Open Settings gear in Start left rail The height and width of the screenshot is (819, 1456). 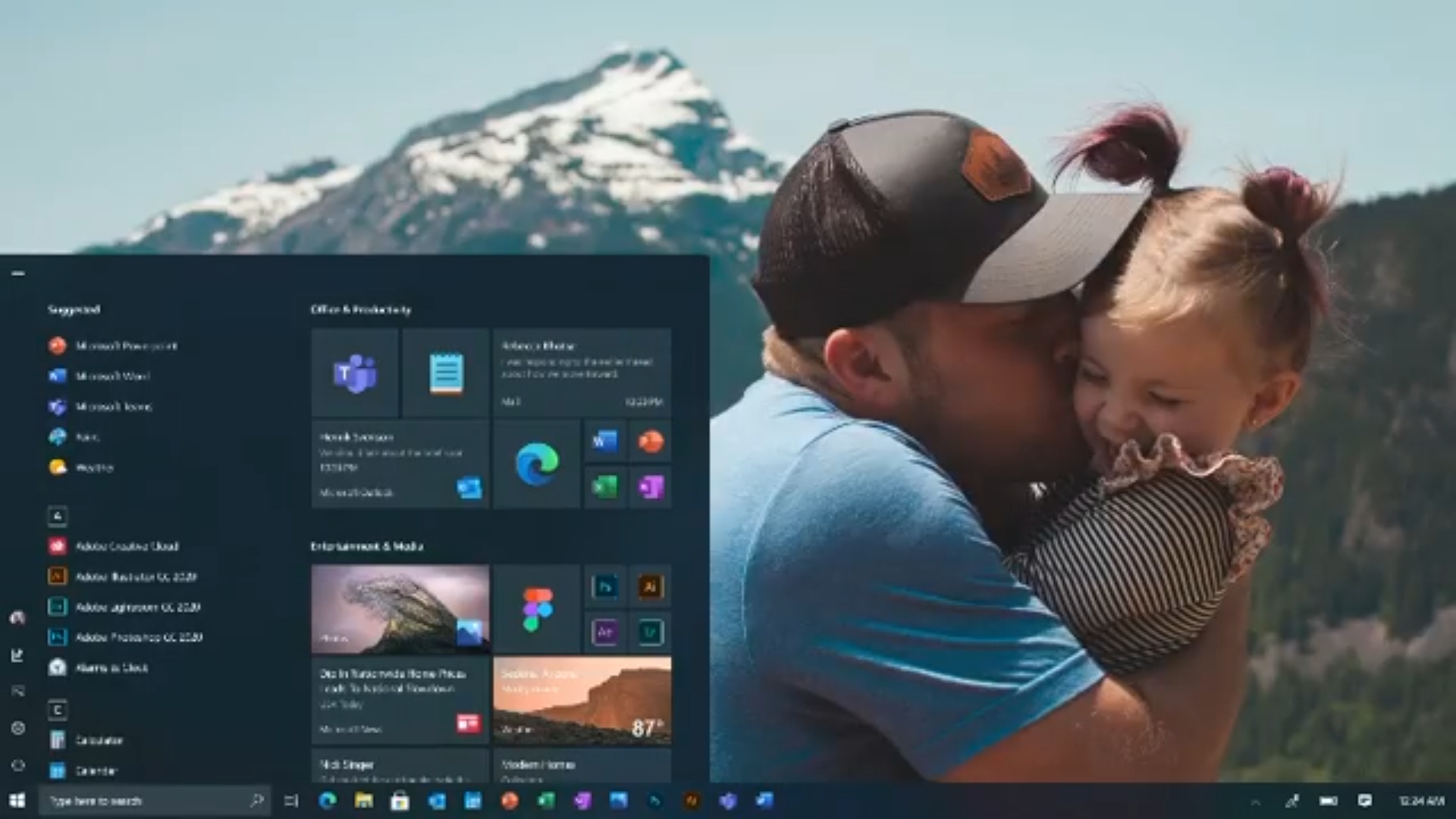point(18,728)
